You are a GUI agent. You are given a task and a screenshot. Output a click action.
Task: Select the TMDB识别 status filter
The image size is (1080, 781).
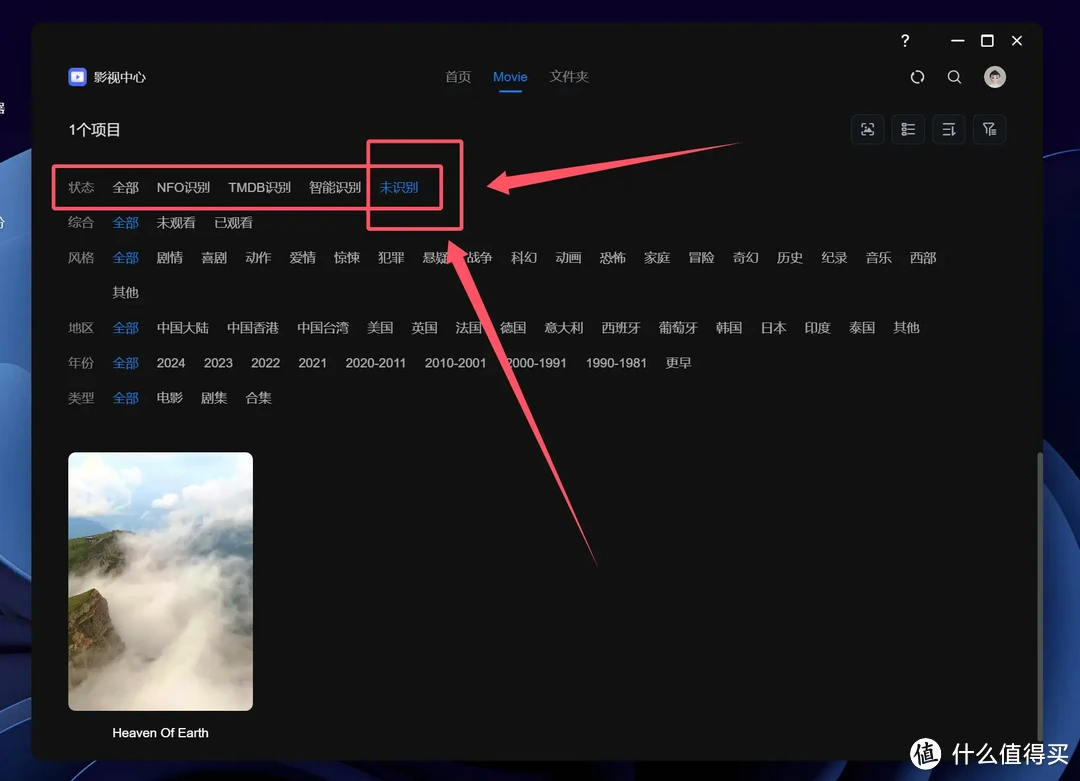click(x=259, y=188)
